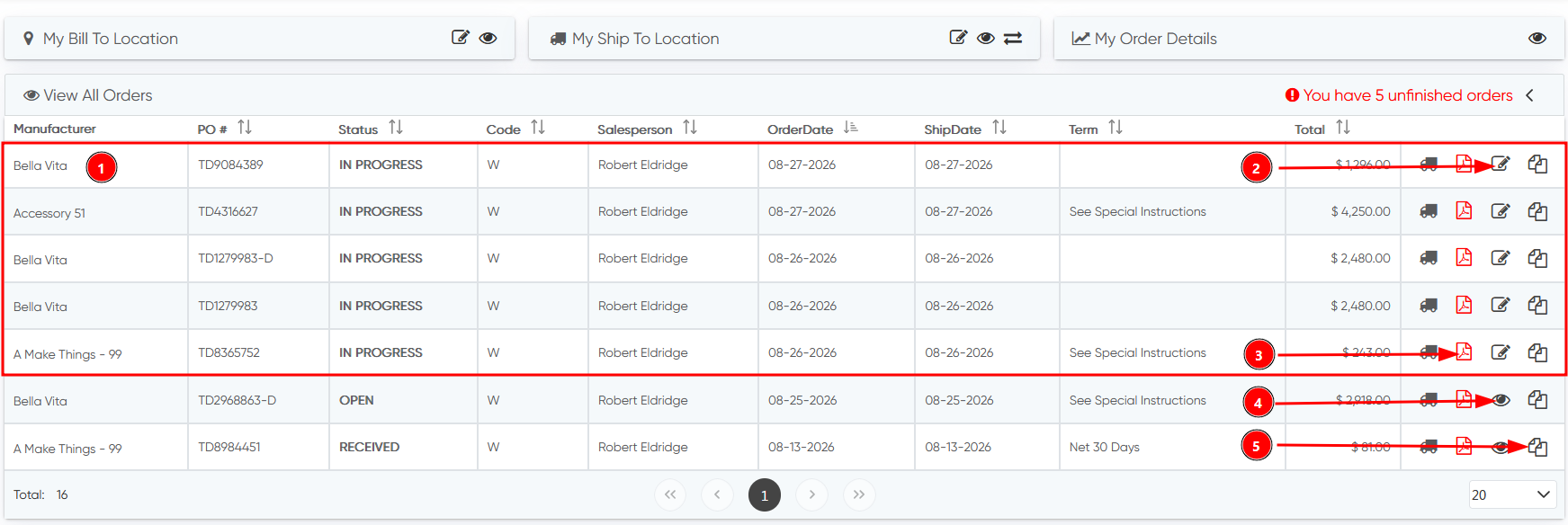Edit the My Bill To Location panel
The image size is (1568, 525).
coord(461,38)
